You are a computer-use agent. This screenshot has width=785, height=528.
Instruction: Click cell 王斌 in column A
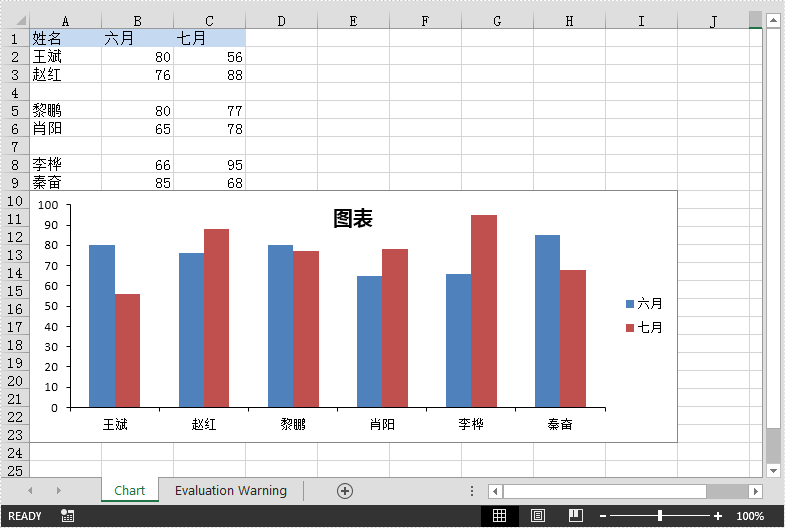tap(66, 57)
